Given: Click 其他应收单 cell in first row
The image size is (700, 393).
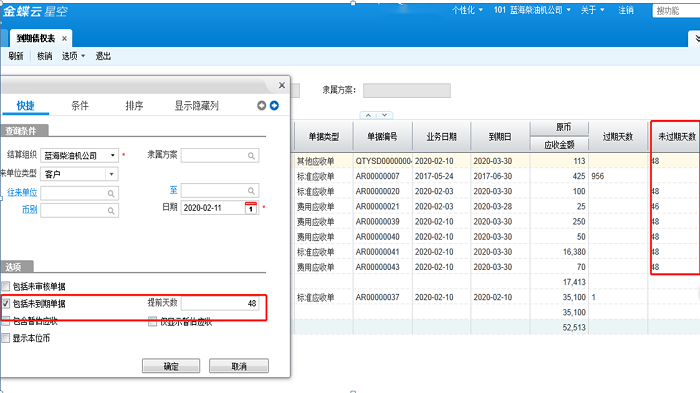Looking at the screenshot, I should (324, 161).
